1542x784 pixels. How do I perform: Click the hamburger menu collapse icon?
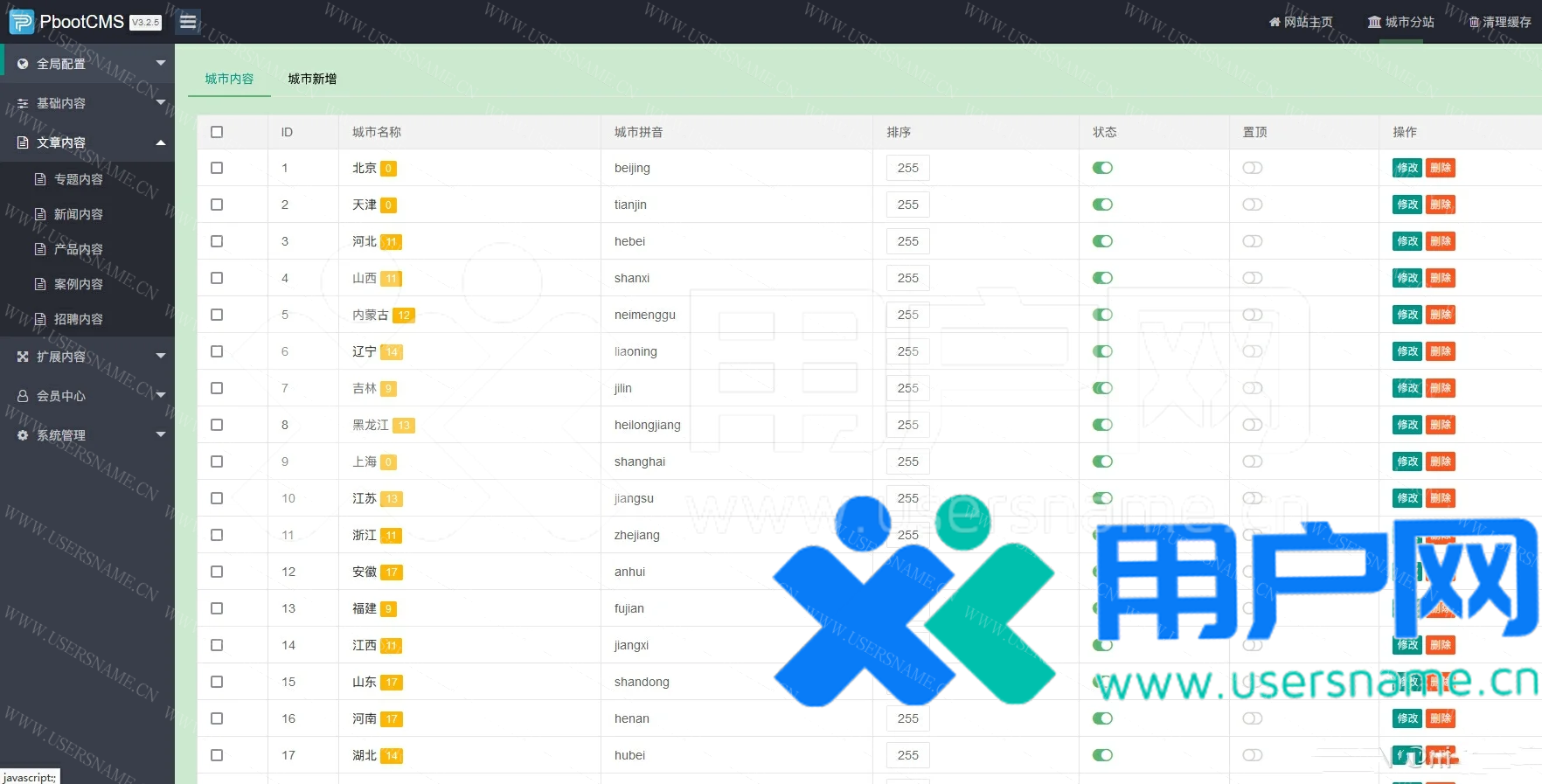click(x=188, y=22)
